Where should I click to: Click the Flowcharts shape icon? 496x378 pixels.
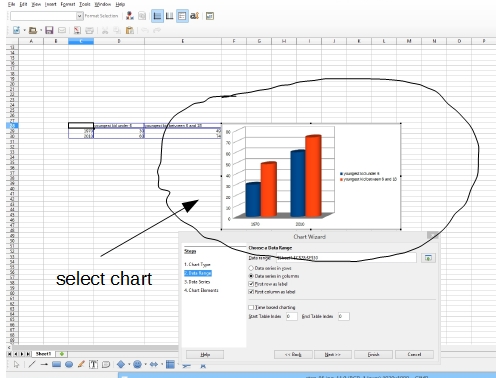pos(170,364)
